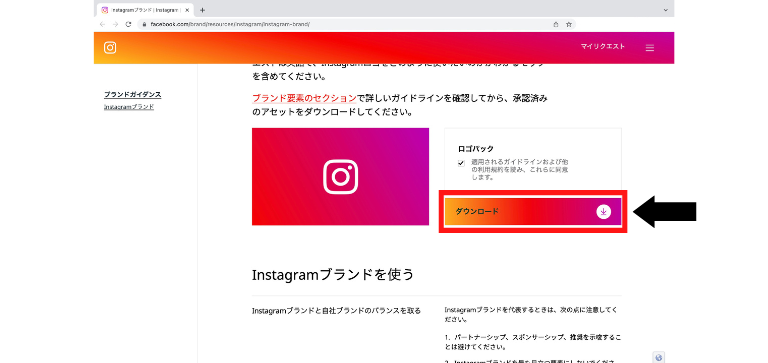Viewport: 768px width, 363px height.
Task: Reload the page with refresh icon
Action: [x=128, y=24]
